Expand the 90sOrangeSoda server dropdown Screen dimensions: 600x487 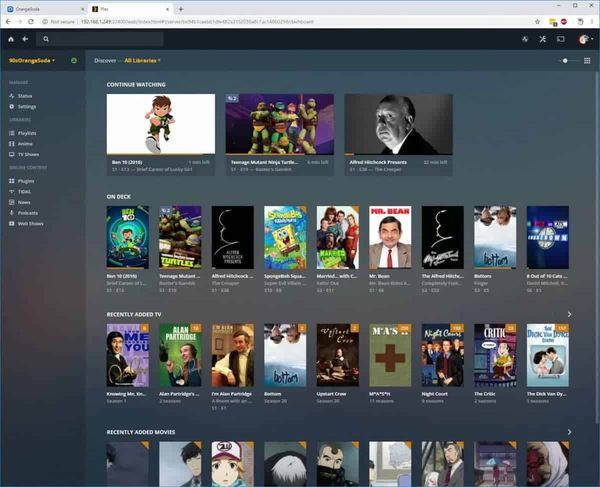click(x=32, y=60)
